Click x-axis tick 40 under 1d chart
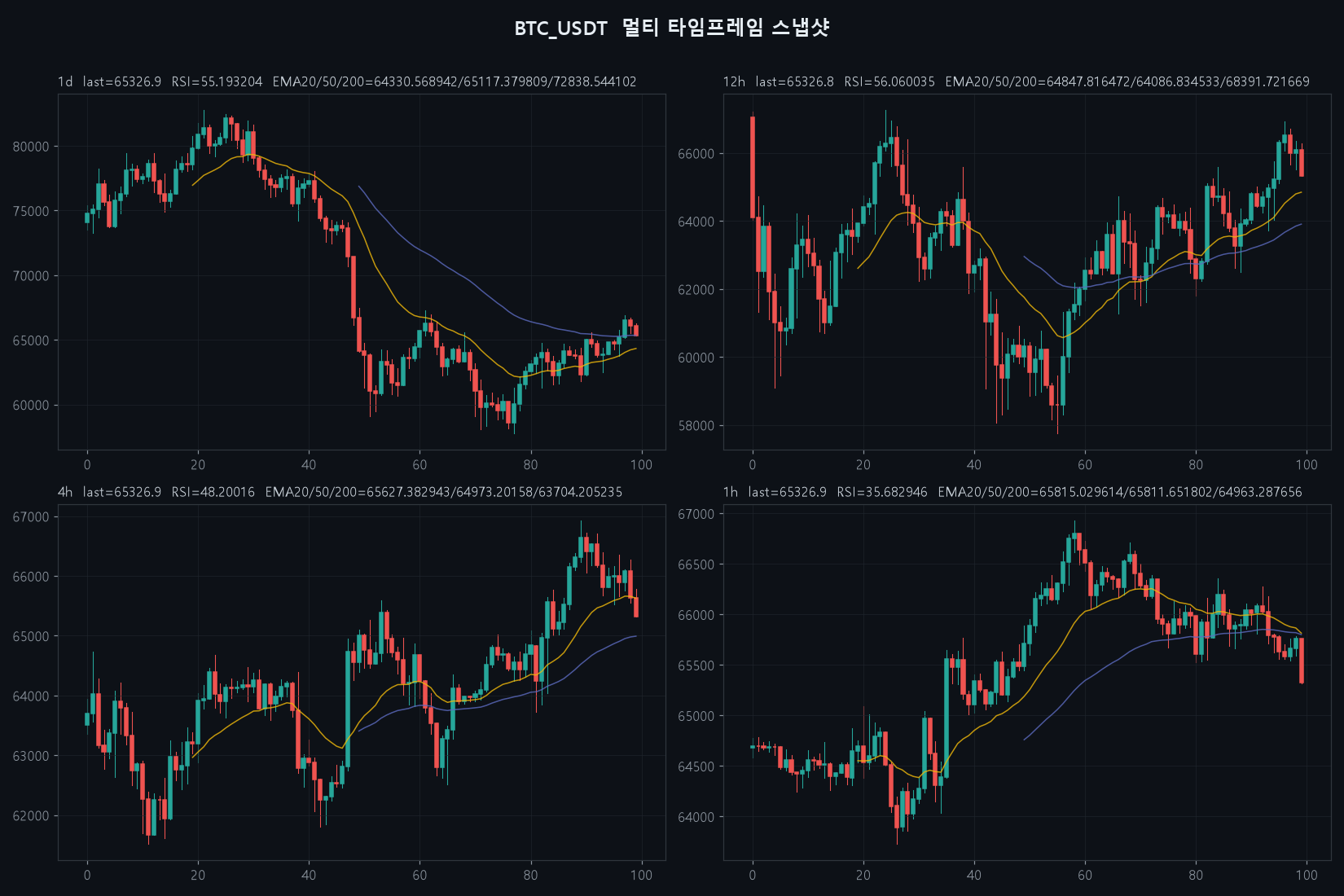The width and height of the screenshot is (1344, 896). coord(309,465)
